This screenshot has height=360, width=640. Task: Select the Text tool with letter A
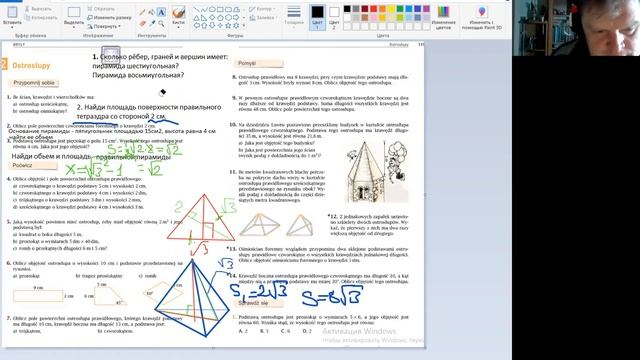pyautogui.click(x=161, y=12)
